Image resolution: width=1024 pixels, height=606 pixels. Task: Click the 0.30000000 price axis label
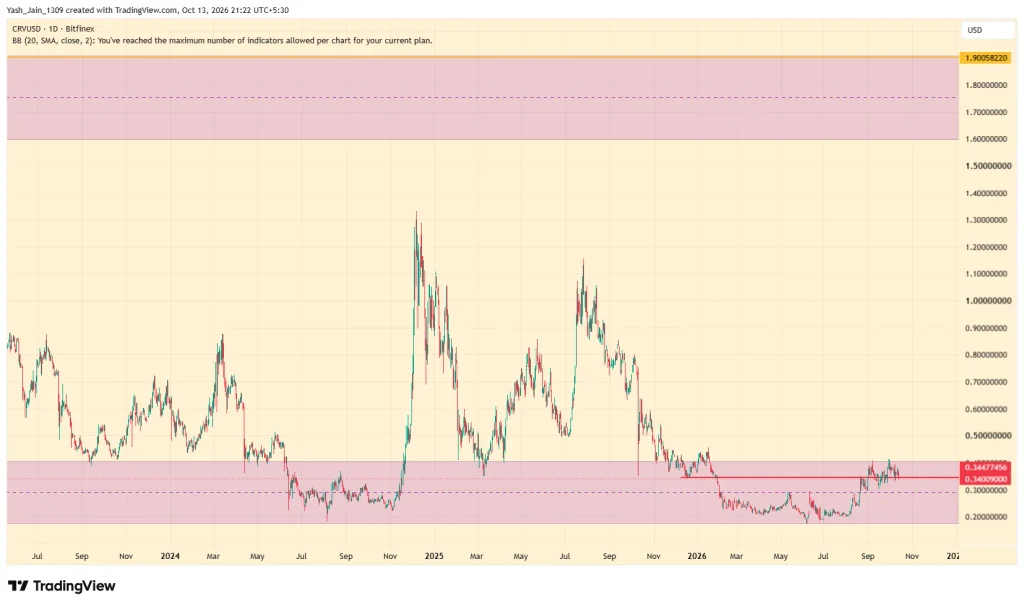(x=986, y=490)
